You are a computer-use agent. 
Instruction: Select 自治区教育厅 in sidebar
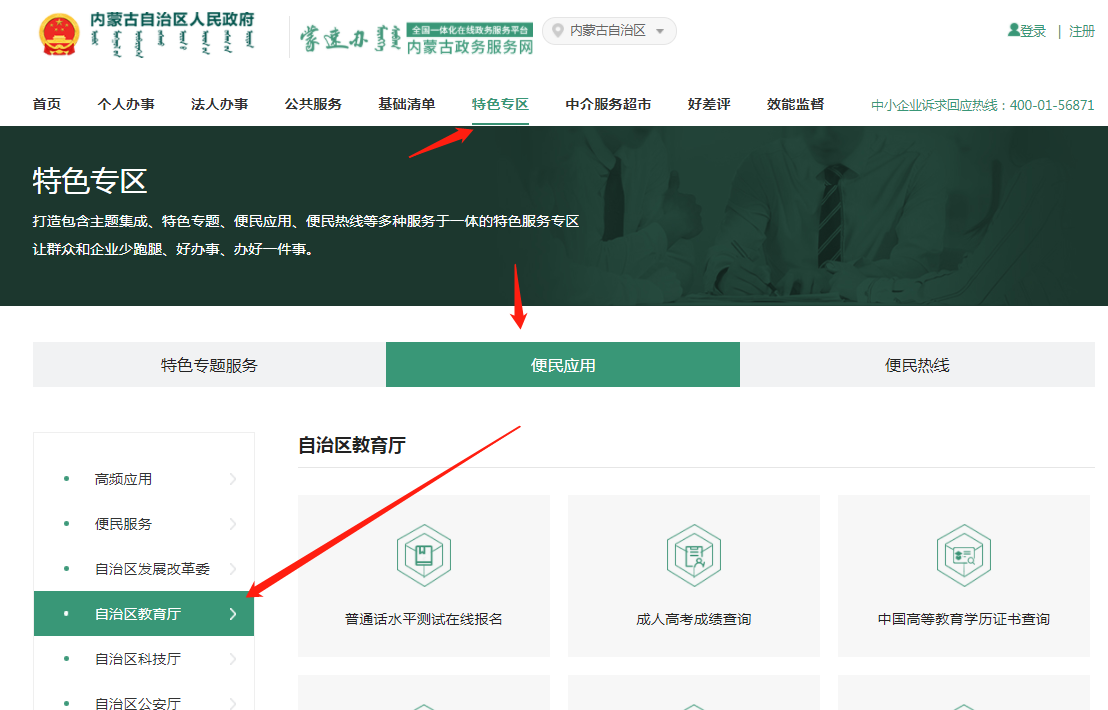coord(144,614)
